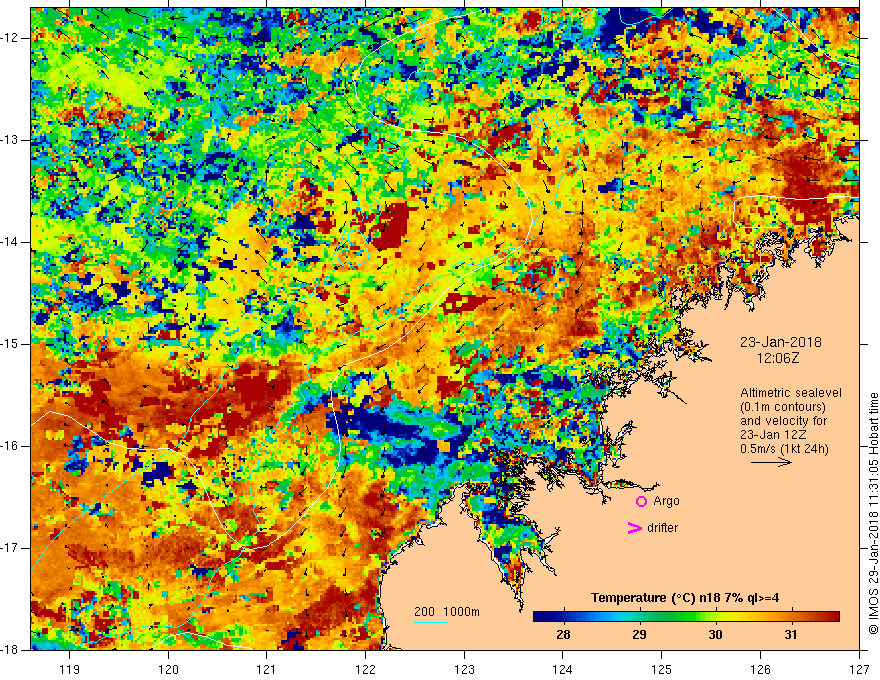Viewport: 880px width, 680px height.
Task: Click the magenta drifter arrowhead legend symbol
Action: pos(635,528)
